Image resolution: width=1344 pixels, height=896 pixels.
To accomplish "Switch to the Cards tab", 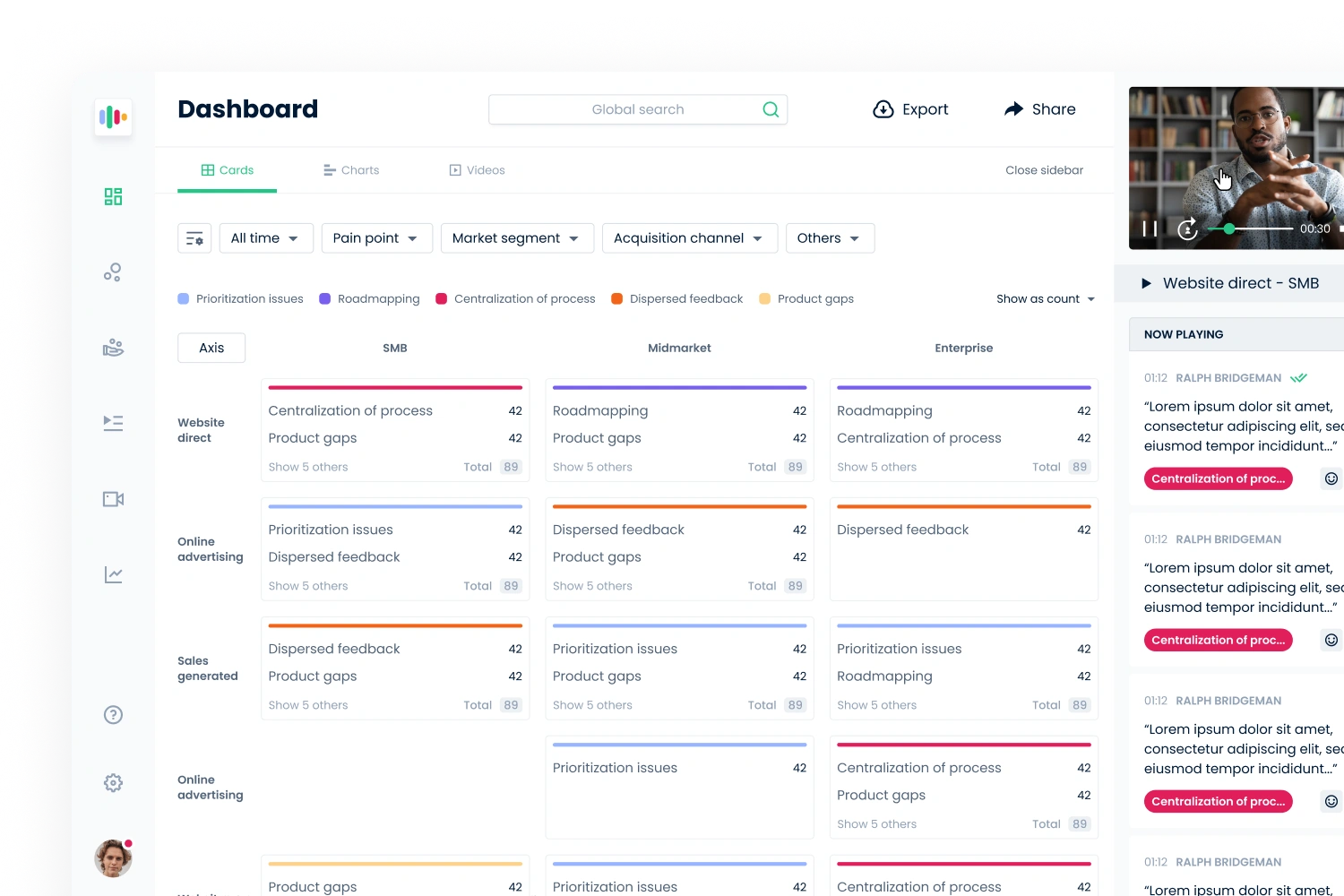I will (228, 170).
